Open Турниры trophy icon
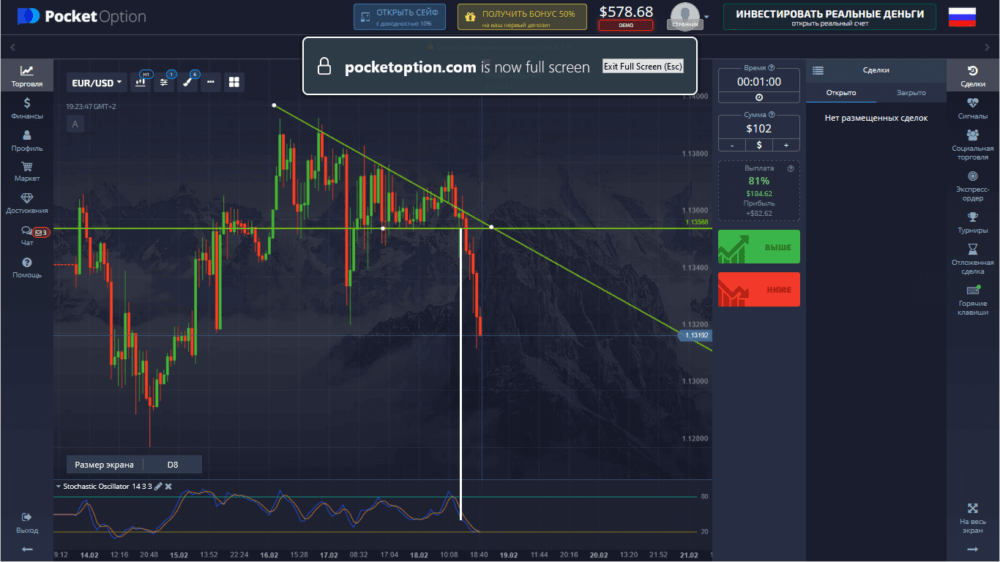Screen dimensions: 1000x562 (x=972, y=222)
